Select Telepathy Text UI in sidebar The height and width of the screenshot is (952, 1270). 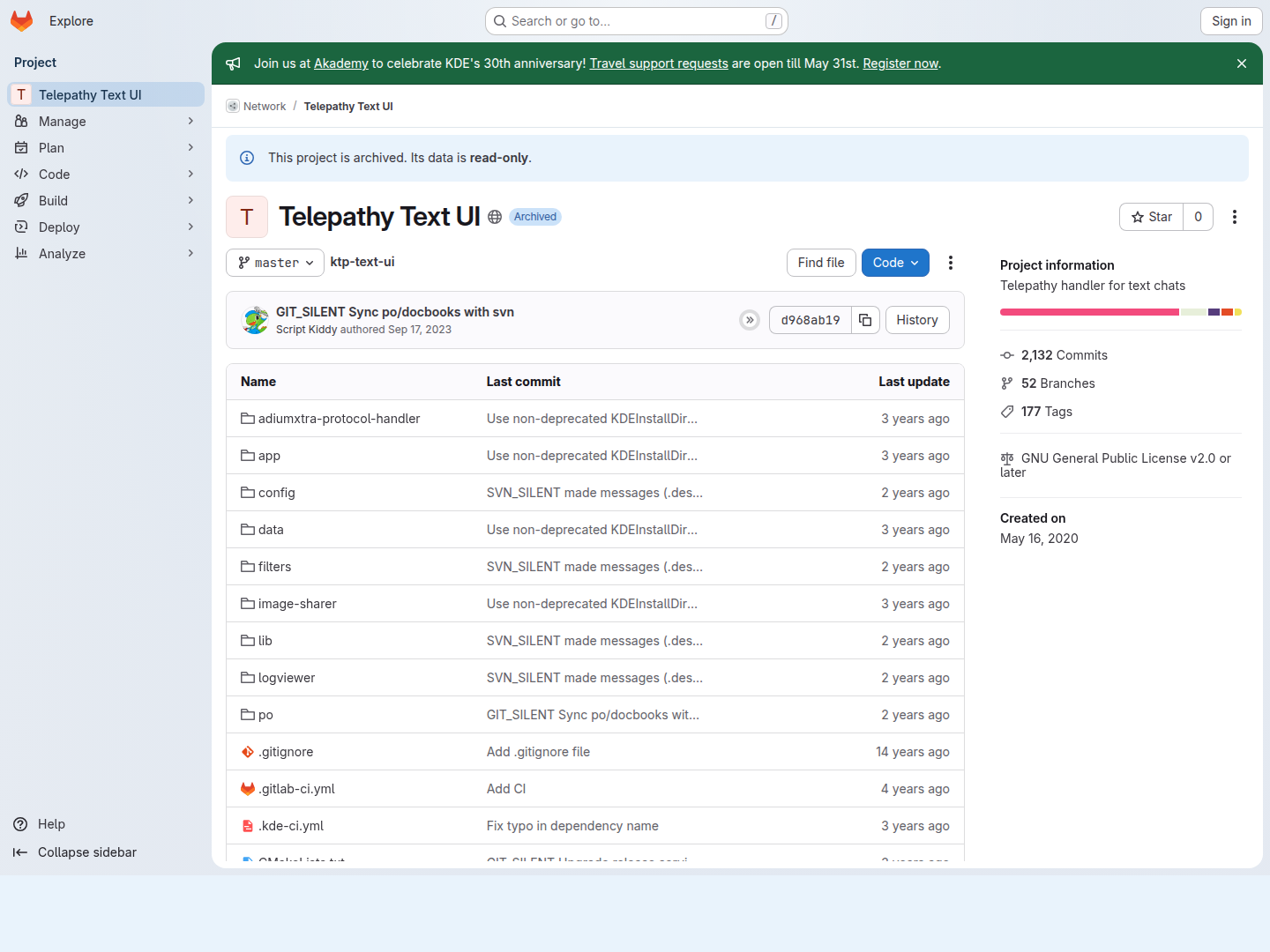[x=106, y=94]
